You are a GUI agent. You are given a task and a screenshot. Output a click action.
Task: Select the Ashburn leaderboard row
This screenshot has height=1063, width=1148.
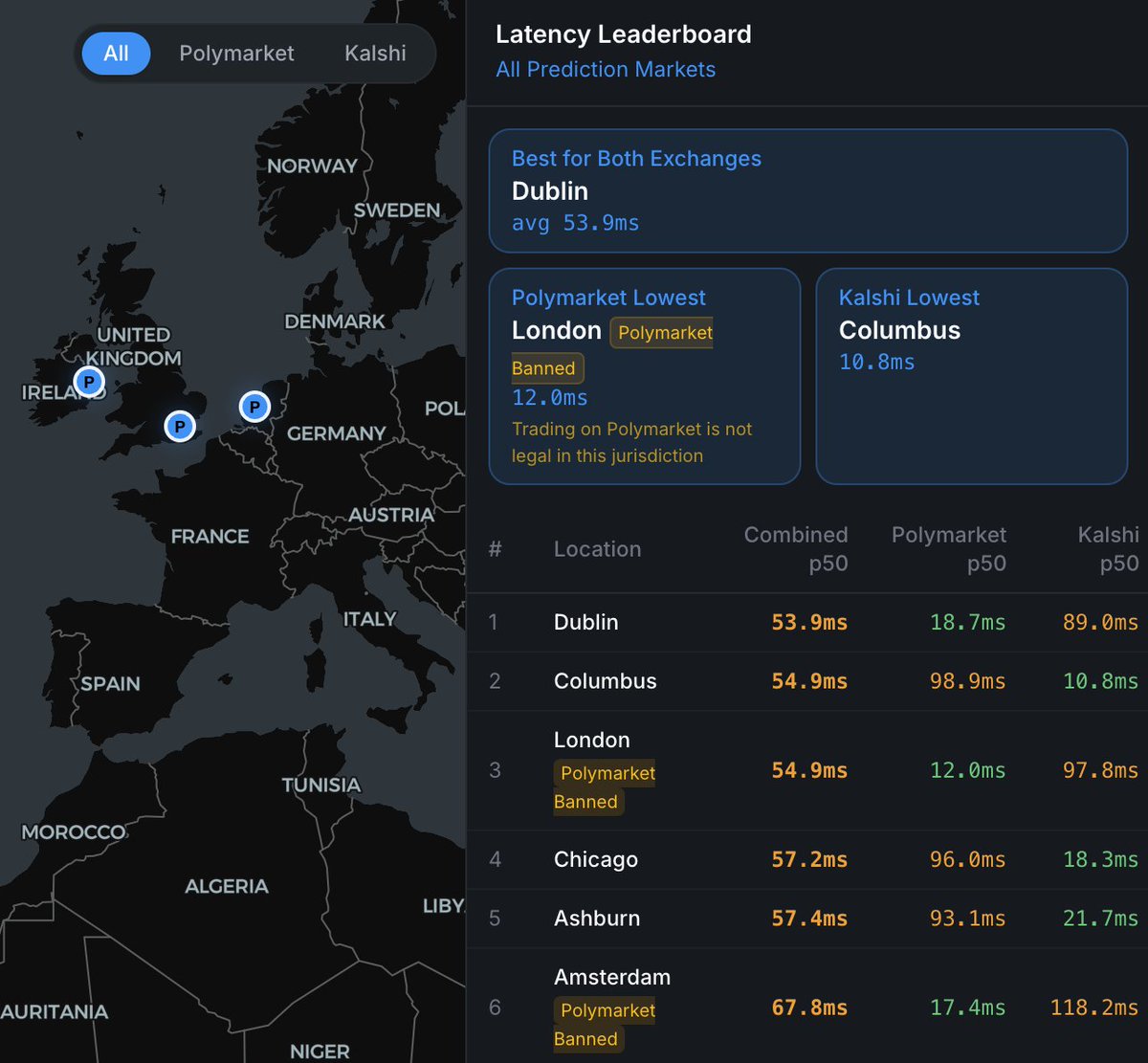pos(807,919)
